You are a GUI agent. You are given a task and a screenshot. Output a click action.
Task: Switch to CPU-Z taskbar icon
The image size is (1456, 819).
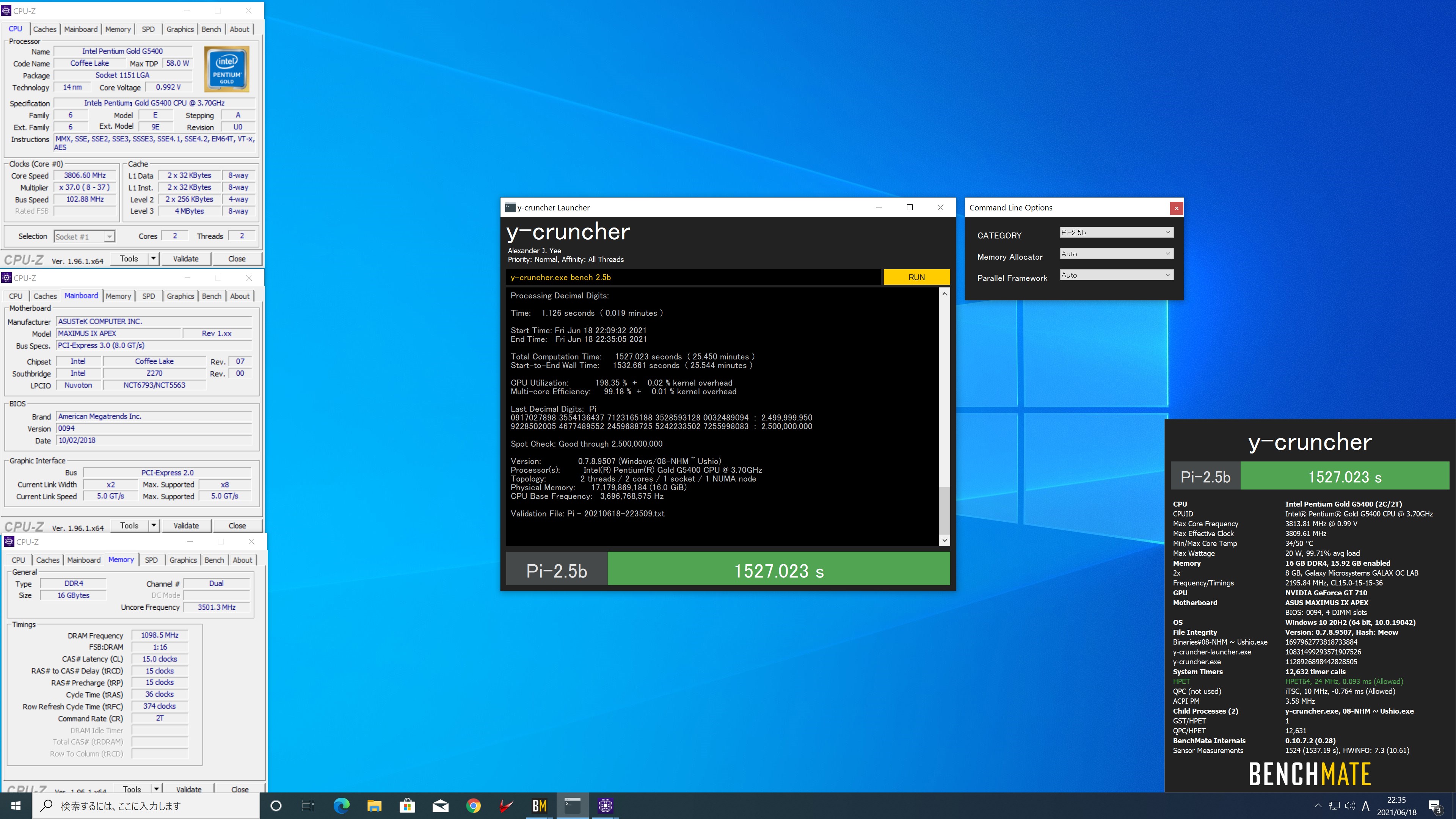(x=606, y=805)
